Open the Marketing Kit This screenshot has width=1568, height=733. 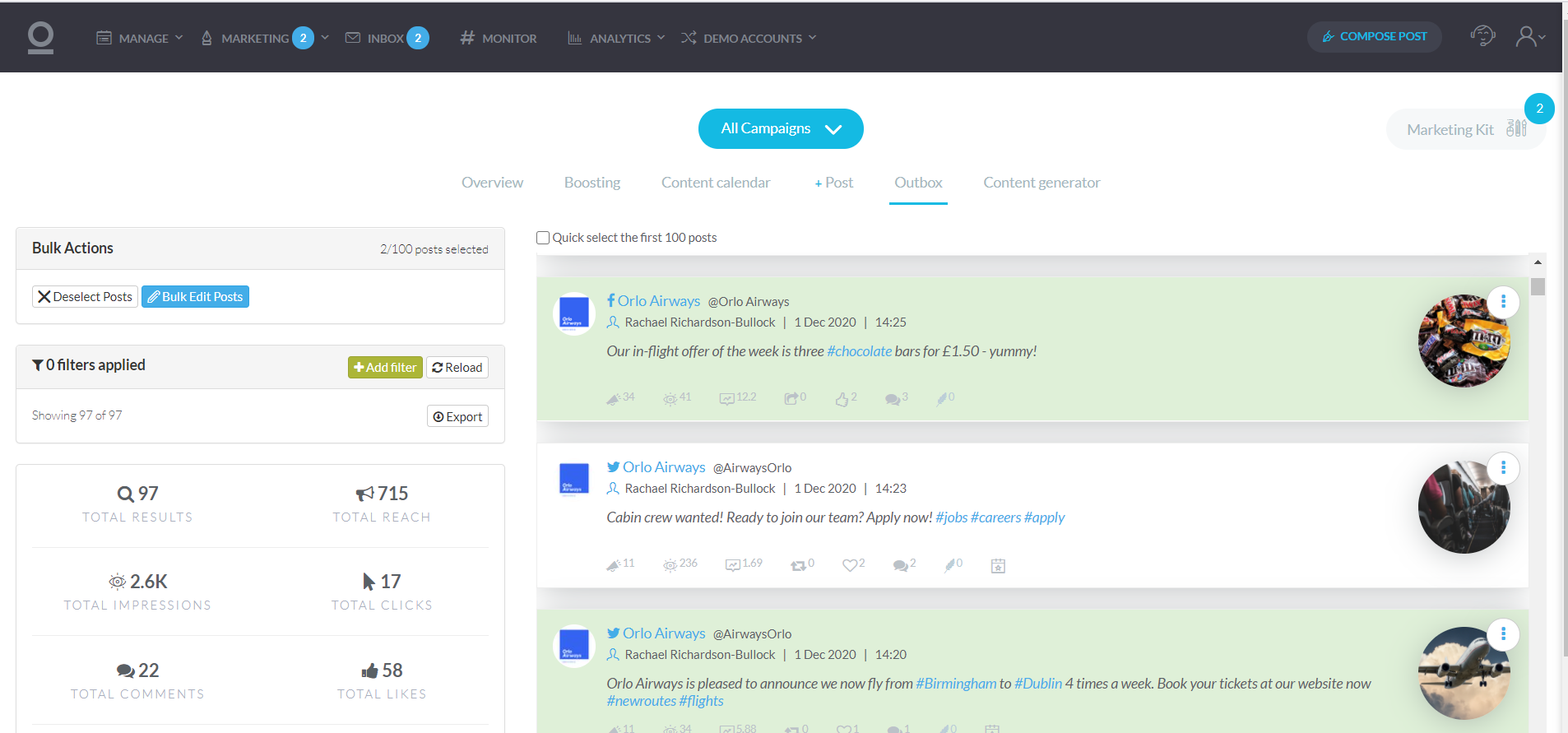[1465, 130]
